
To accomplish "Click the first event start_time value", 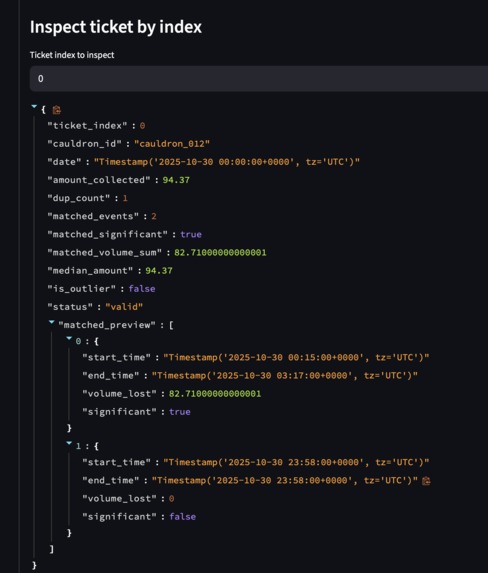I will 296,357.
